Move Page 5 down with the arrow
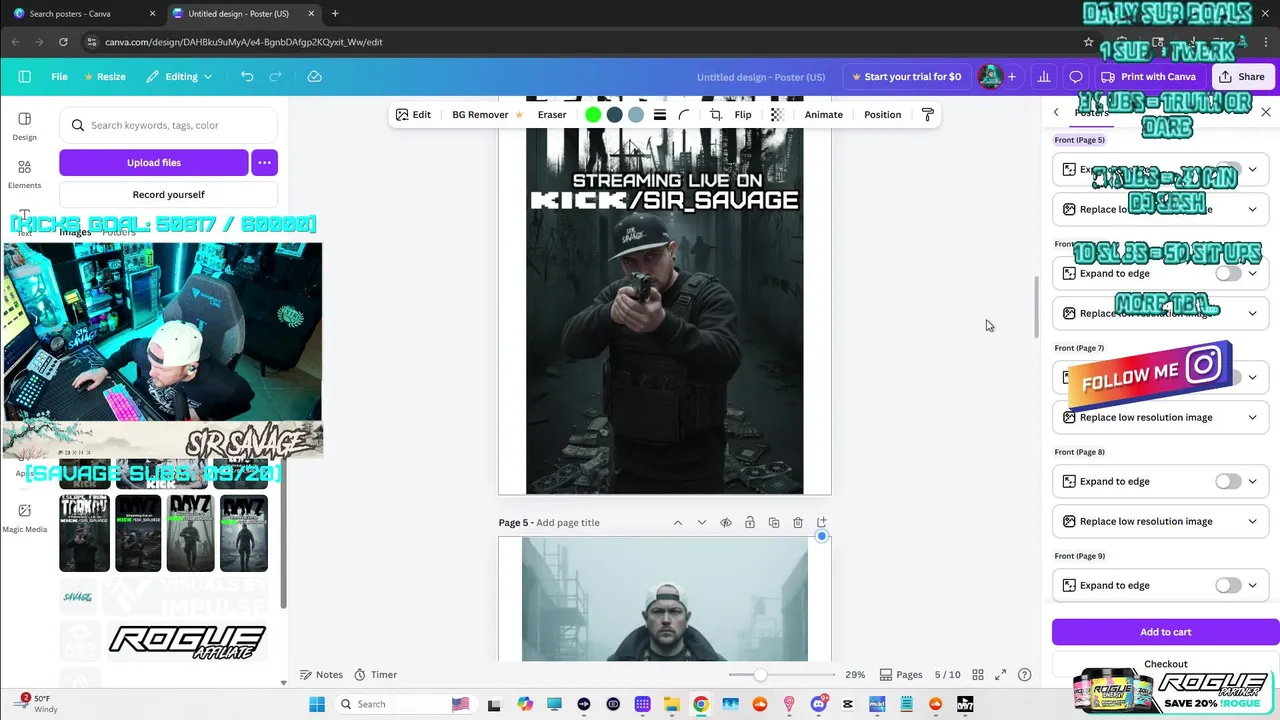1280x720 pixels. coord(701,523)
